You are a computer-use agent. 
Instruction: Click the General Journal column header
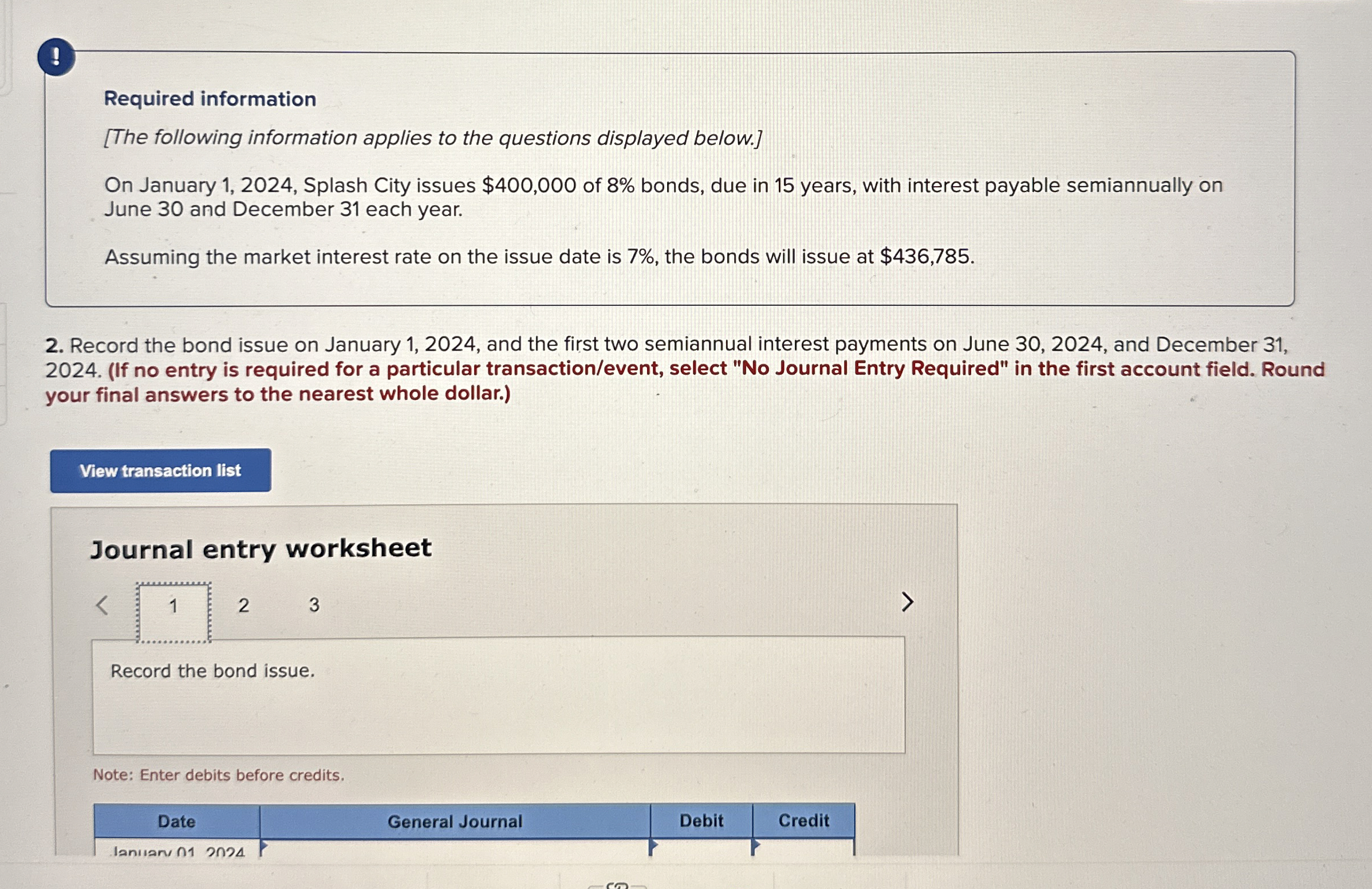point(454,821)
